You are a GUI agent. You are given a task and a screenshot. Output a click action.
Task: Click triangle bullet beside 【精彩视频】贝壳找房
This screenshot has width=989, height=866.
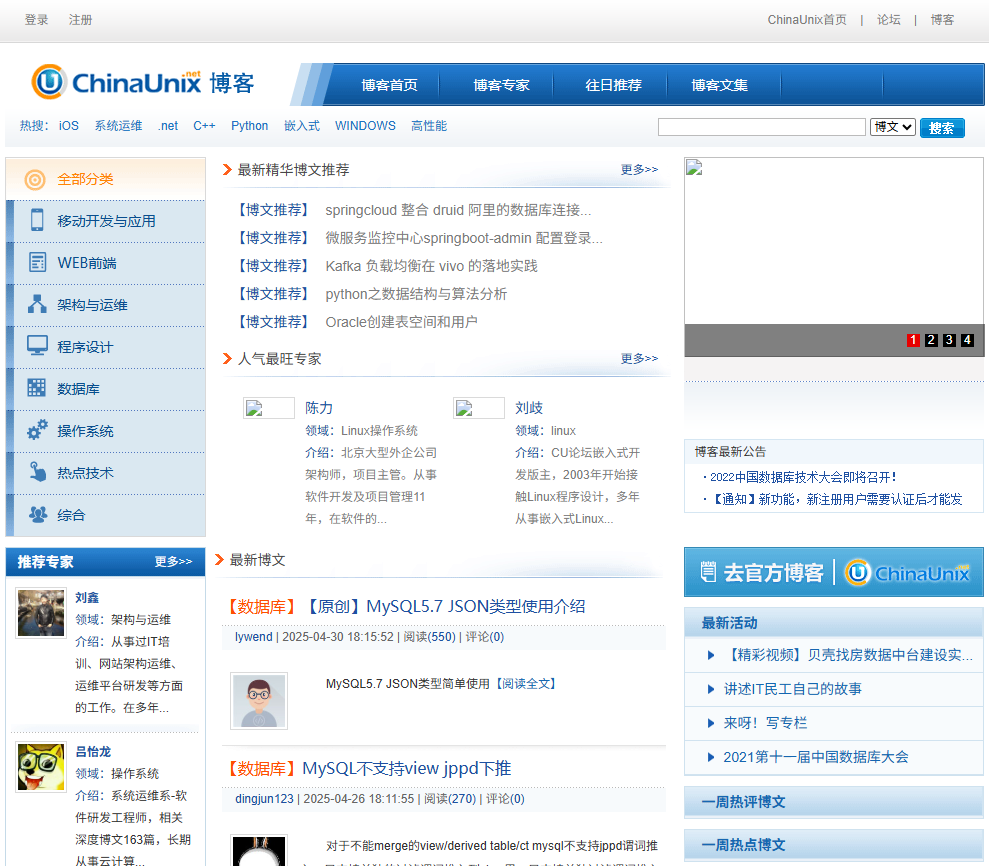[x=711, y=655]
